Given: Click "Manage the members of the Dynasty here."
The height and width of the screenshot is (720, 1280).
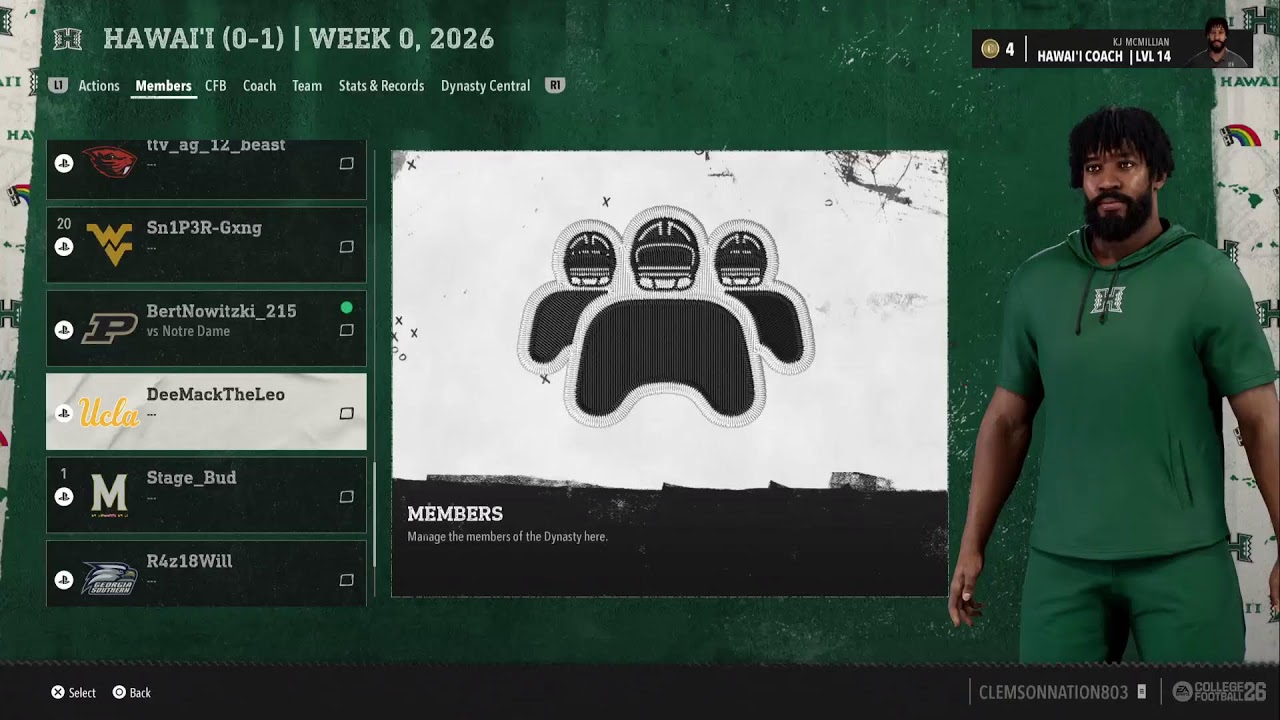Looking at the screenshot, I should [507, 537].
